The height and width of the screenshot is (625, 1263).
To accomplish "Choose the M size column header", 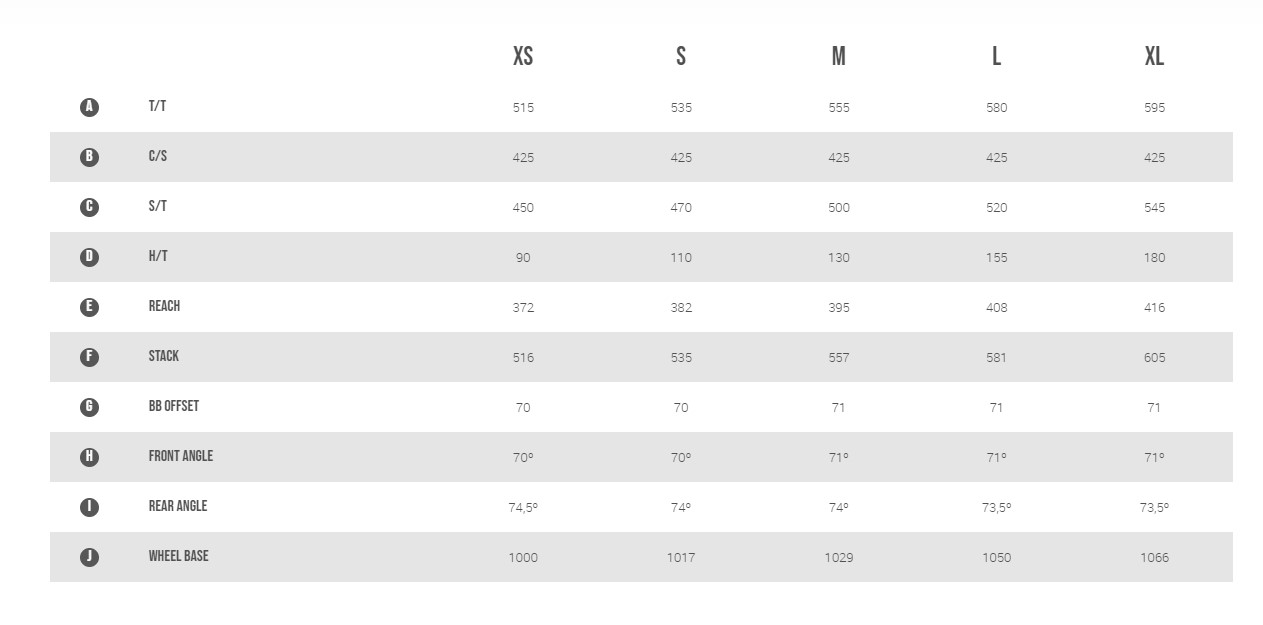I will coord(838,56).
